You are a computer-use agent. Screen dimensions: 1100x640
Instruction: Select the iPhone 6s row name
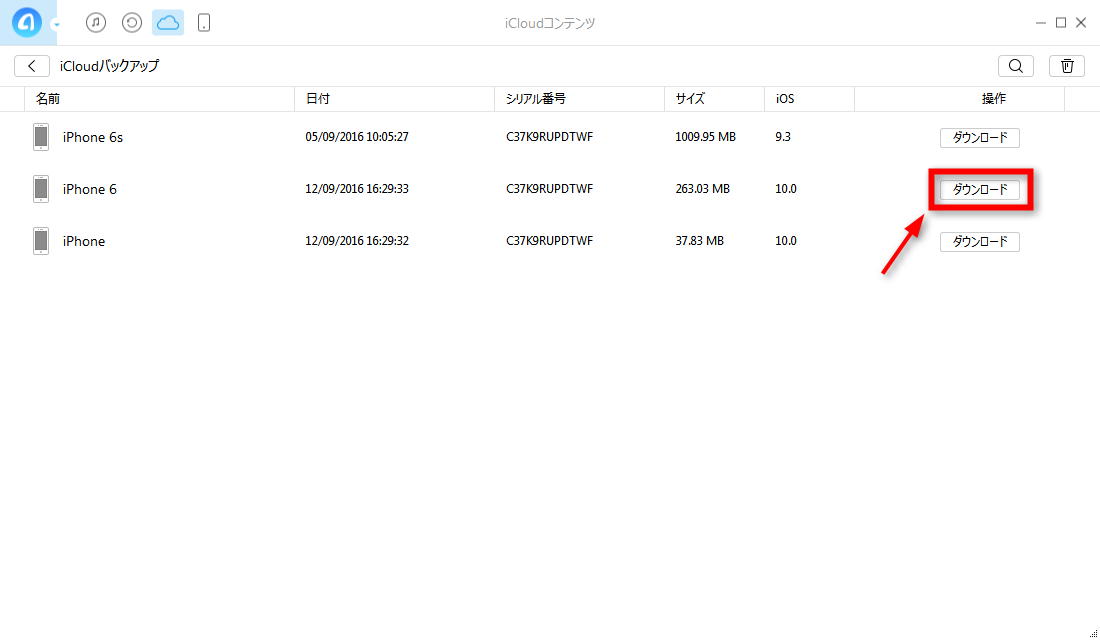point(93,138)
